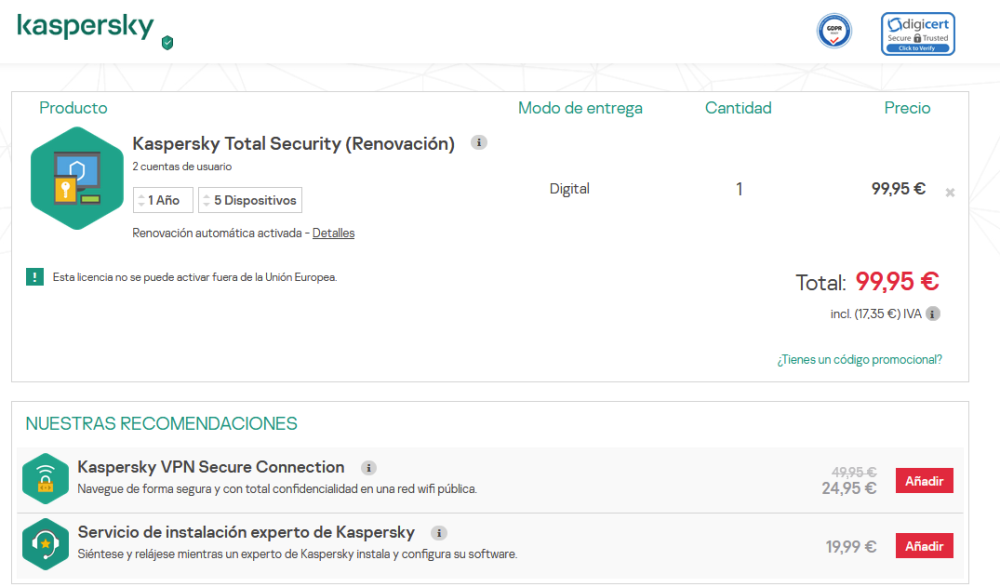
Task: Click the Kaspersky logo
Action: (x=85, y=27)
